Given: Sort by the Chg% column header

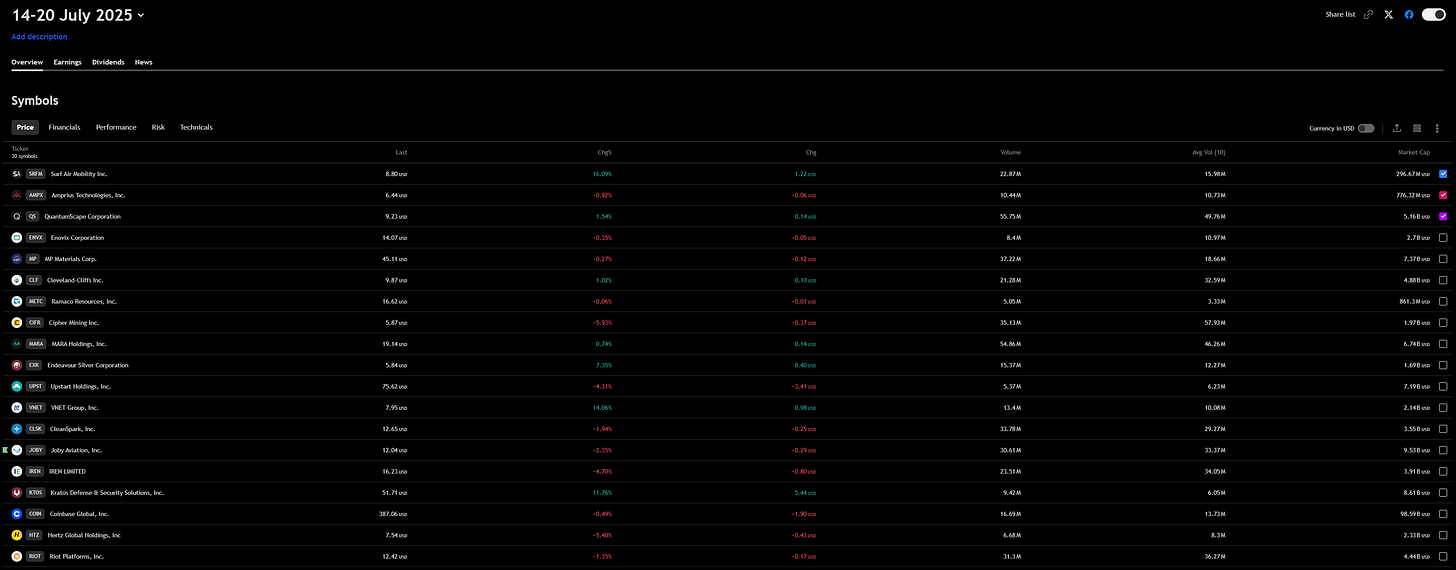Looking at the screenshot, I should [604, 152].
